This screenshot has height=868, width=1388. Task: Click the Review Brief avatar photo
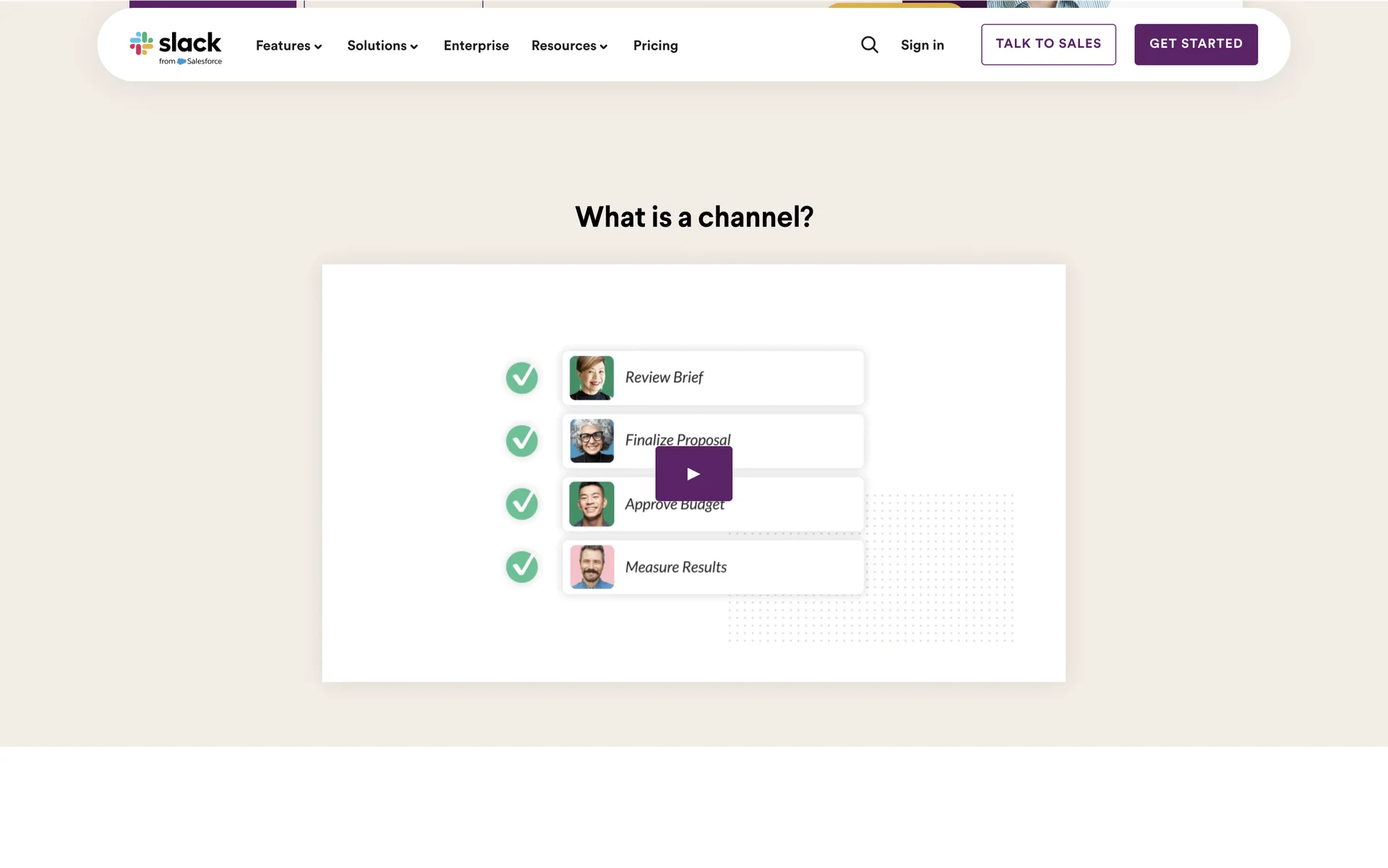[x=591, y=377]
